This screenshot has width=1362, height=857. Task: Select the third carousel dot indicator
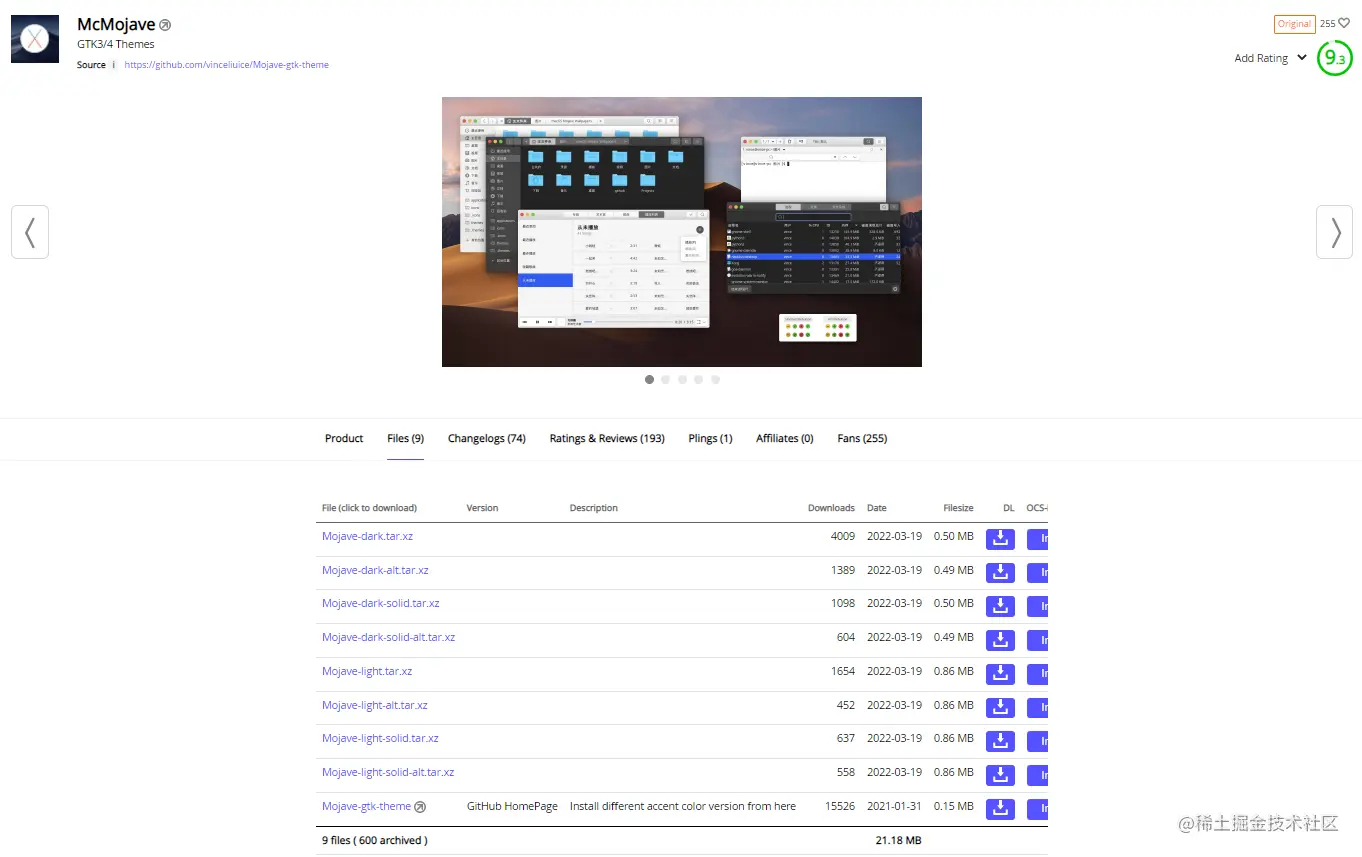click(682, 380)
